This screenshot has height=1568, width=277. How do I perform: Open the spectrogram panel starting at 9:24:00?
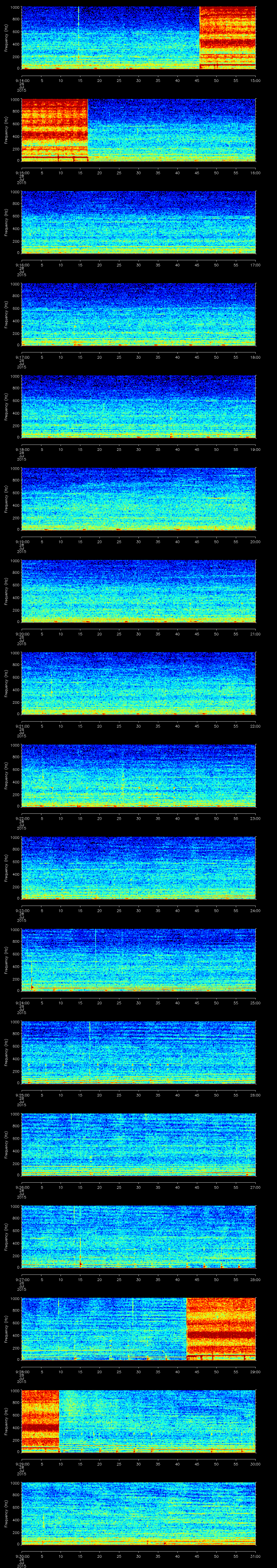(138, 960)
